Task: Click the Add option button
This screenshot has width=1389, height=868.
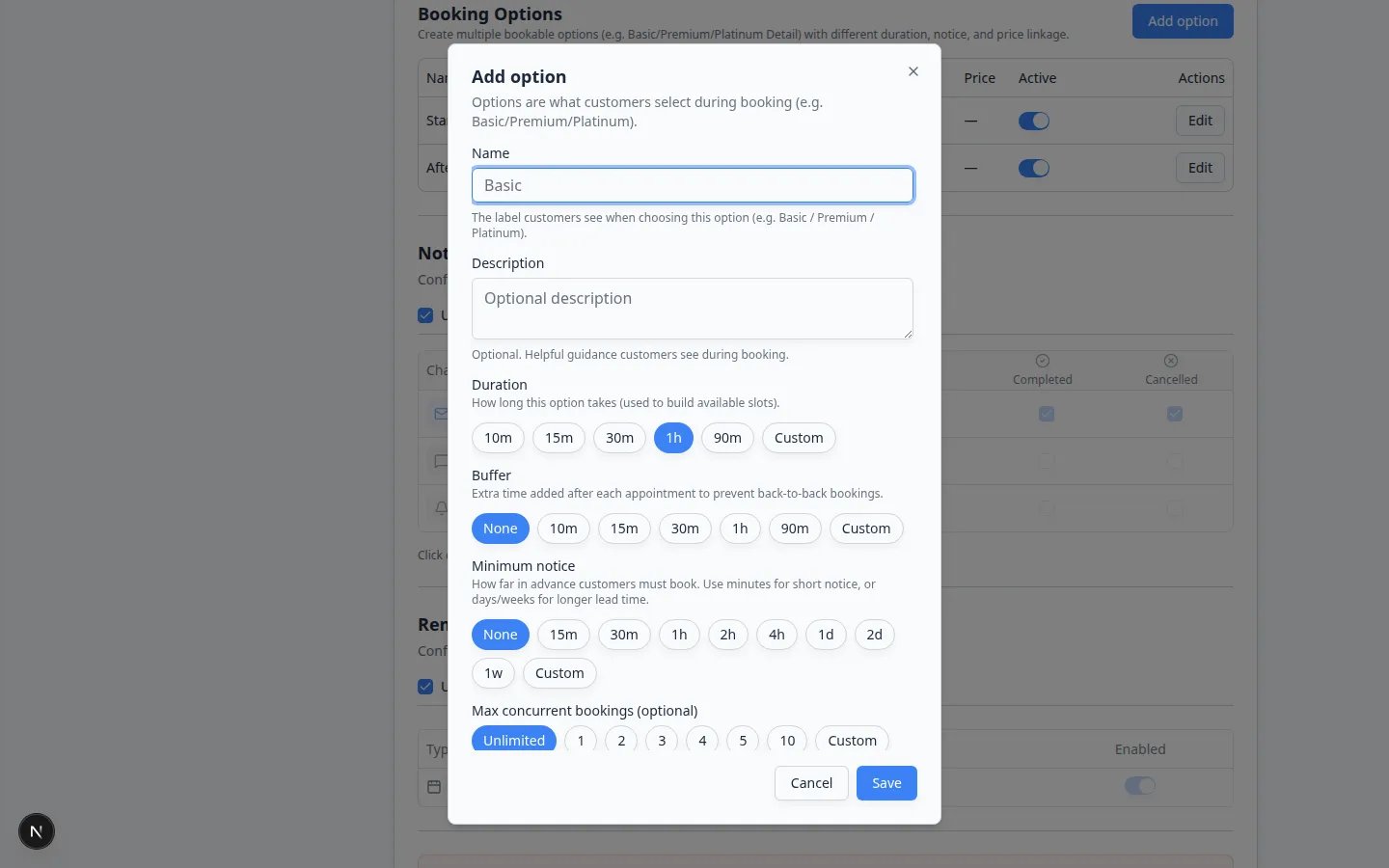Action: (1183, 21)
